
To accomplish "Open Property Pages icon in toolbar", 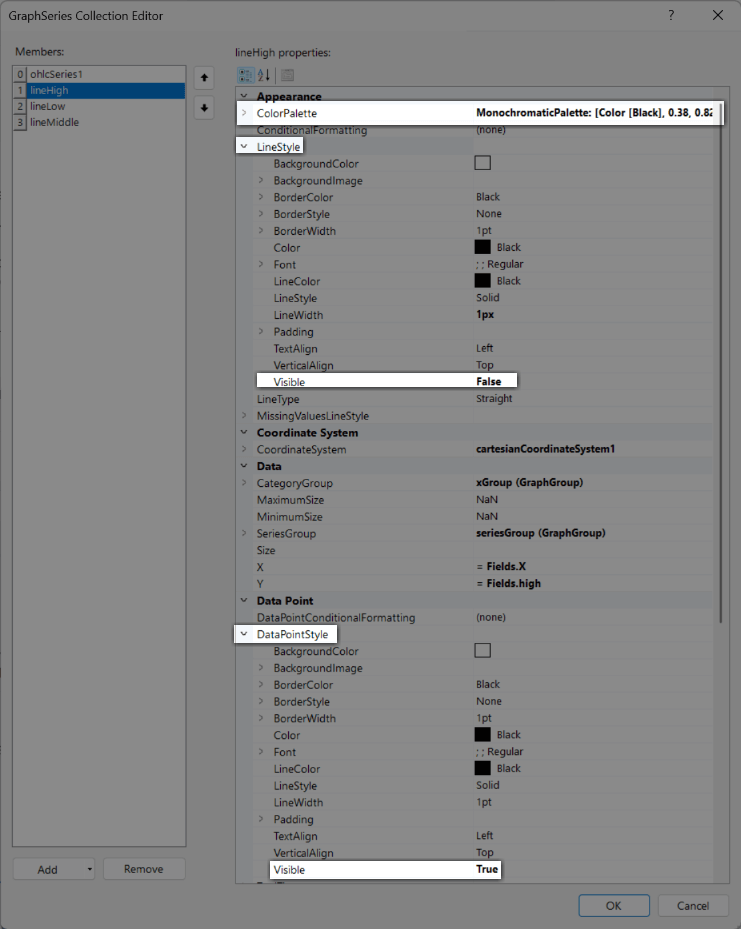I will 287,75.
